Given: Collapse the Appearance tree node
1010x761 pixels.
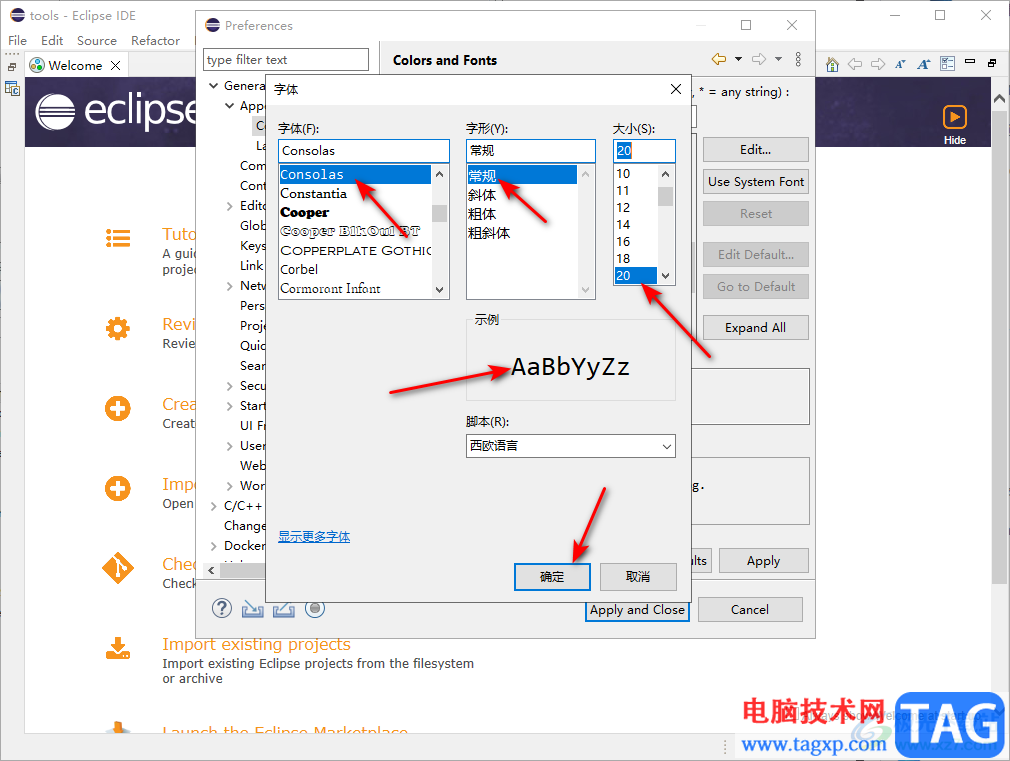Looking at the screenshot, I should tap(229, 106).
